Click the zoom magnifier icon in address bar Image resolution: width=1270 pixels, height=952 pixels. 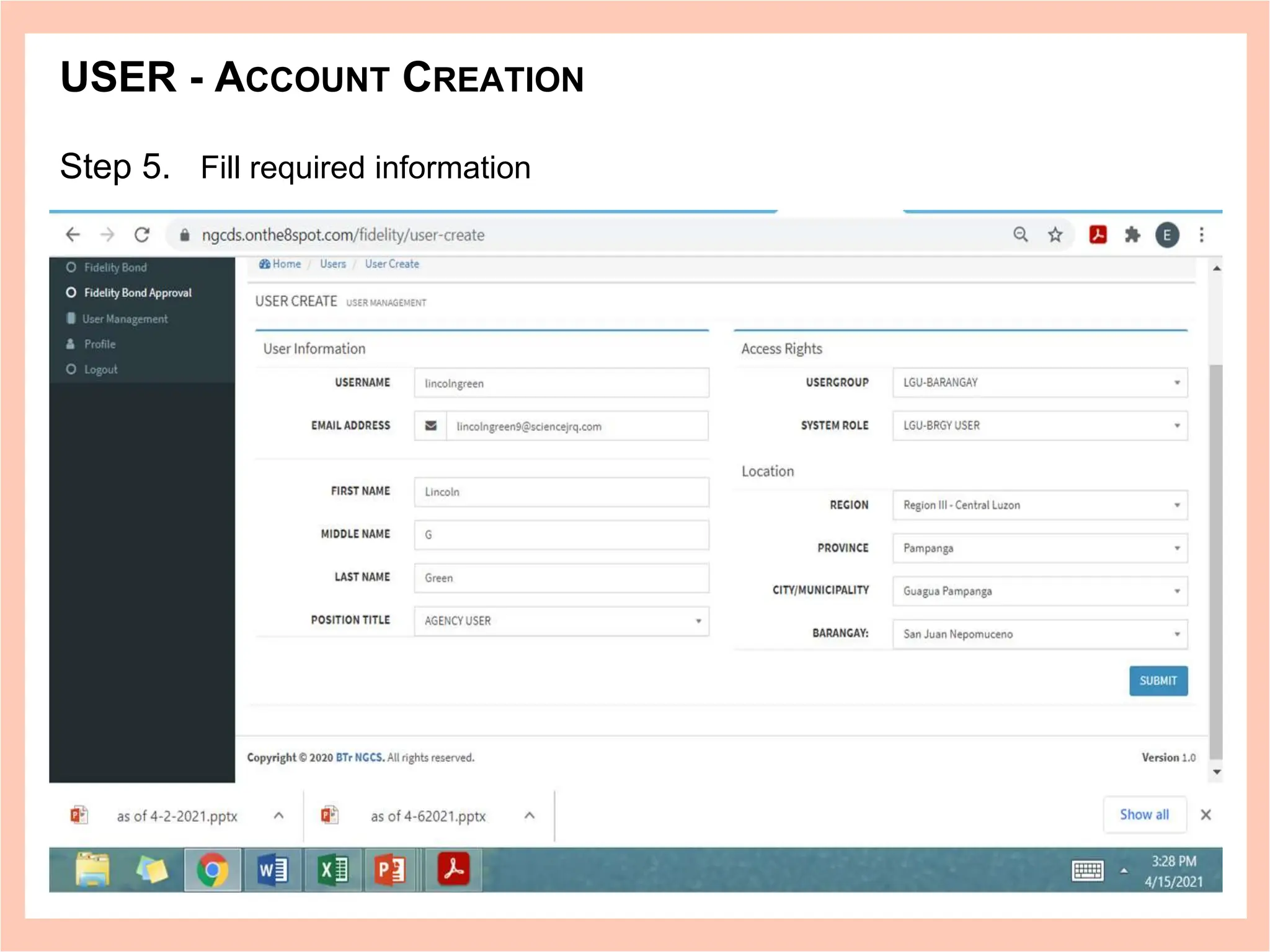pos(1020,235)
